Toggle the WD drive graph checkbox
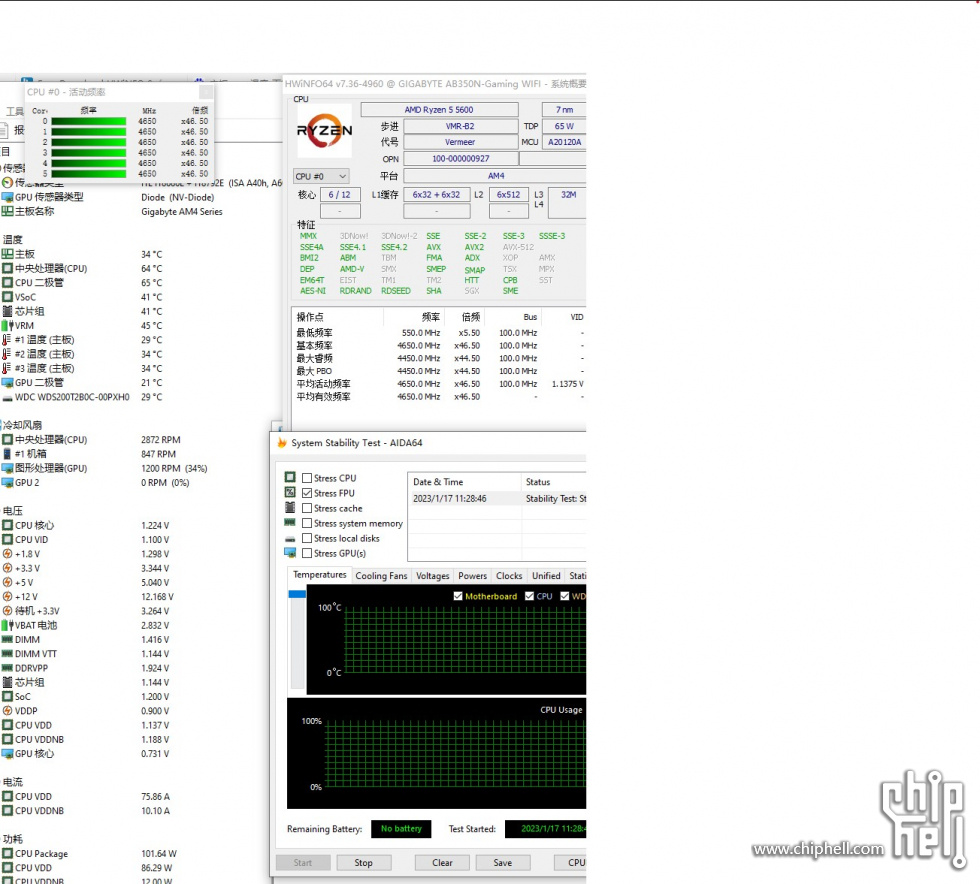980x884 pixels. pyautogui.click(x=565, y=596)
